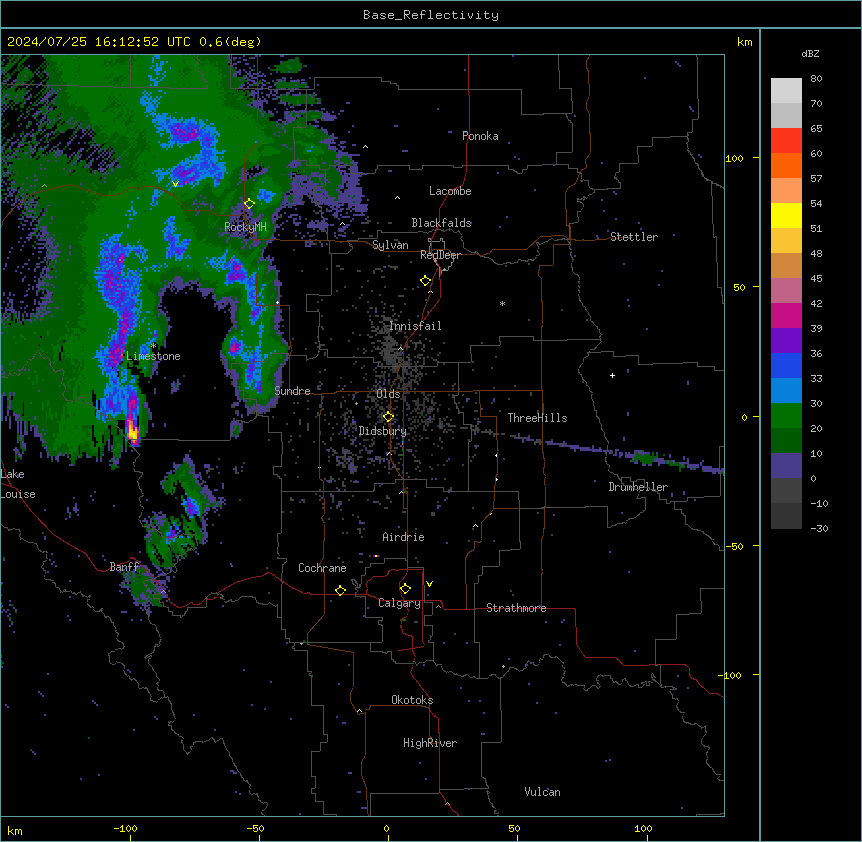Select the orange 57-60 dBZ legend swatch

786,165
